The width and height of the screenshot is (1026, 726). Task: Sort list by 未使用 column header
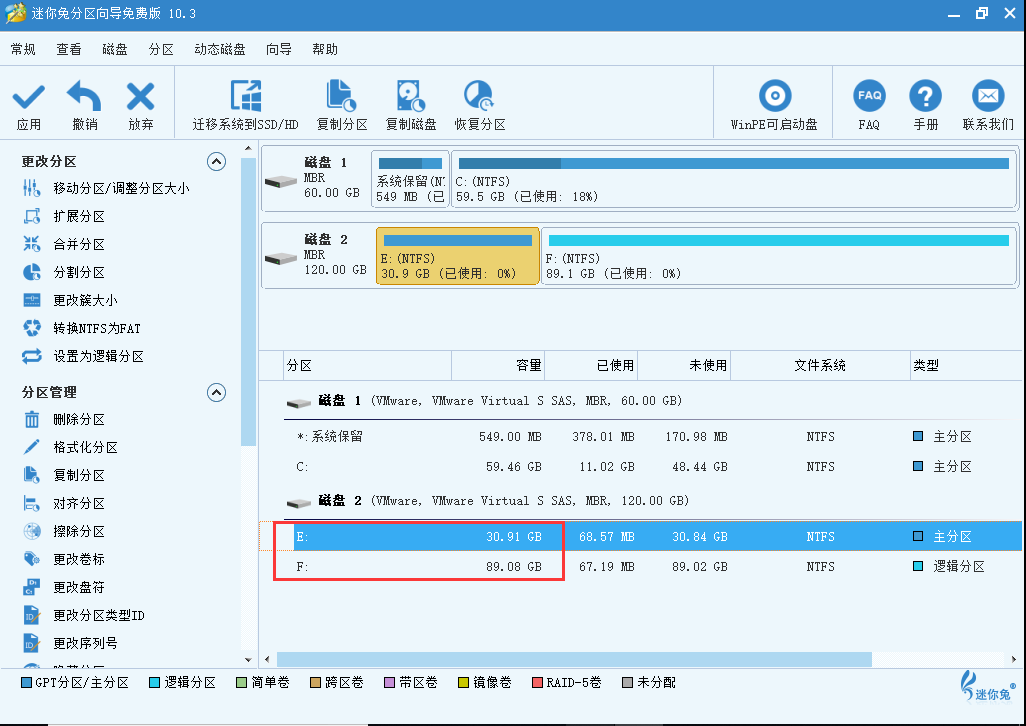pyautogui.click(x=684, y=366)
